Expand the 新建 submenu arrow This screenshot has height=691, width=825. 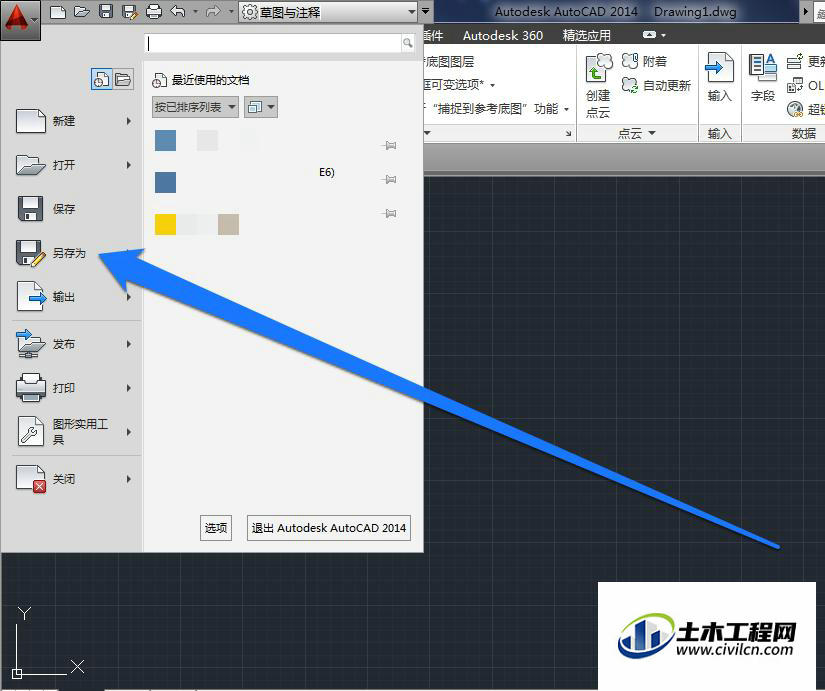pos(128,121)
